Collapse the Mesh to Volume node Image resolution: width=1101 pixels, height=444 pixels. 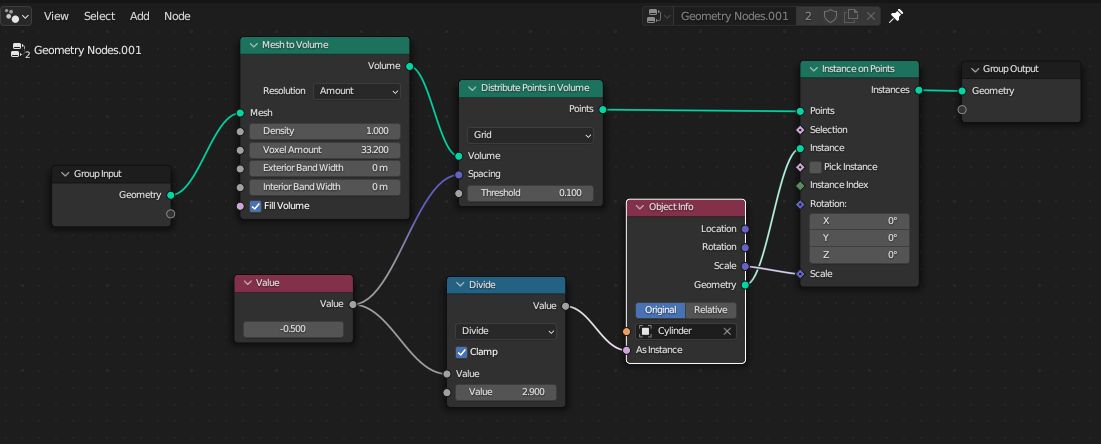[253, 45]
